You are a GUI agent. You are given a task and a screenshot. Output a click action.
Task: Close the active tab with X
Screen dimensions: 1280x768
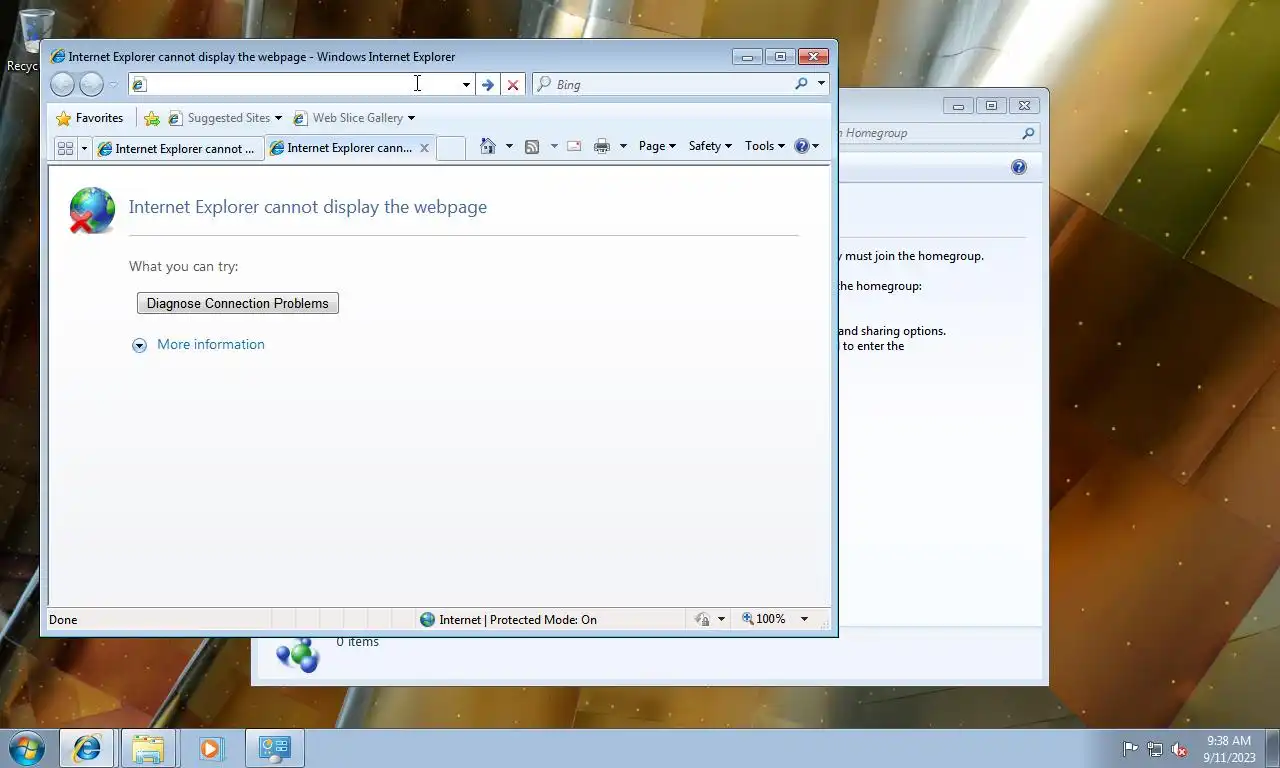pyautogui.click(x=424, y=148)
